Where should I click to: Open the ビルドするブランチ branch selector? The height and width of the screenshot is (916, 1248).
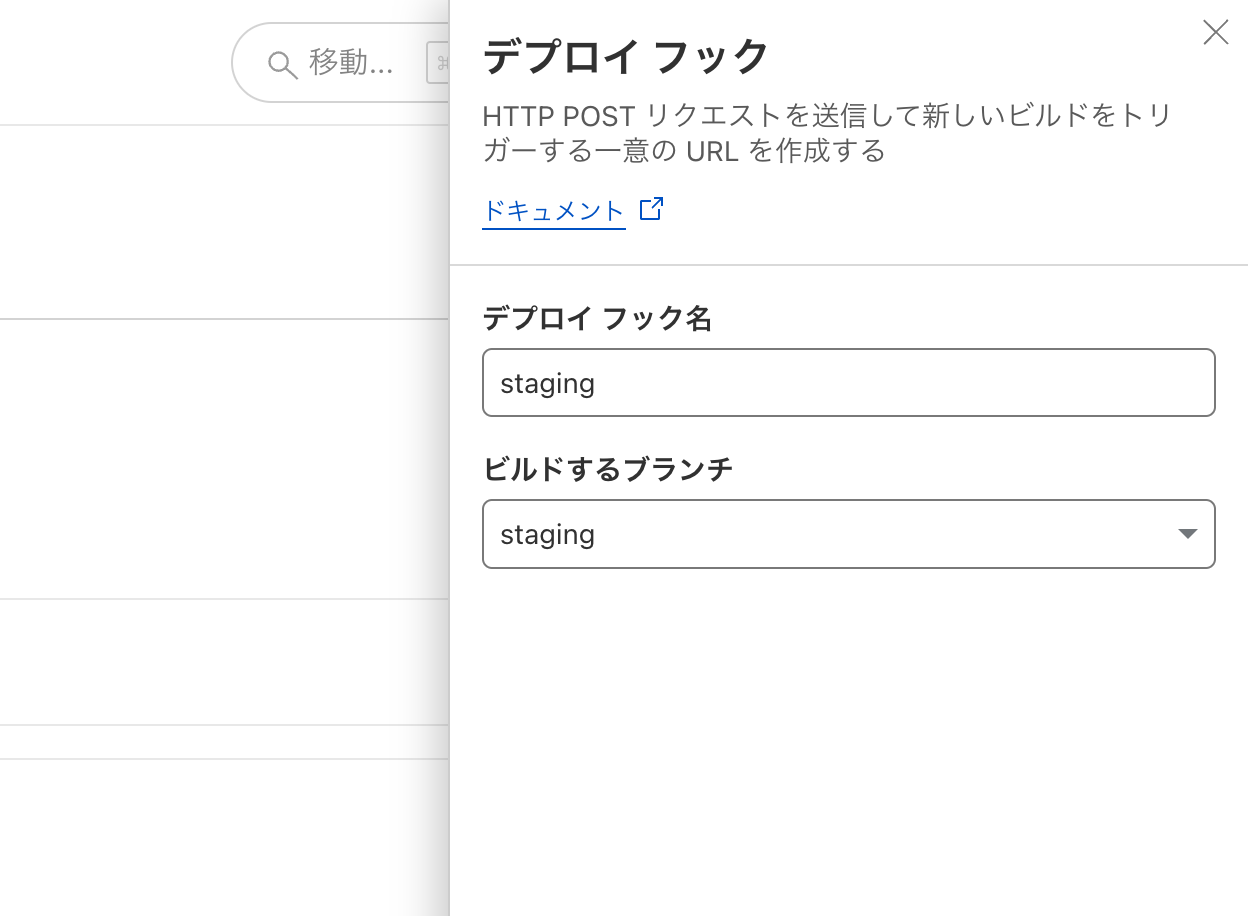pos(849,534)
